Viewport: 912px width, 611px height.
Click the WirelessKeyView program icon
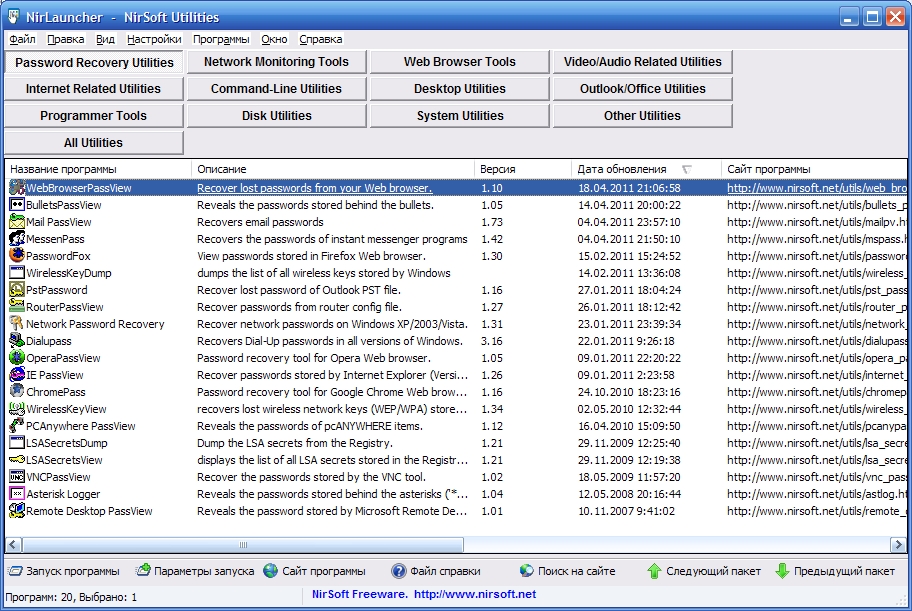point(17,408)
